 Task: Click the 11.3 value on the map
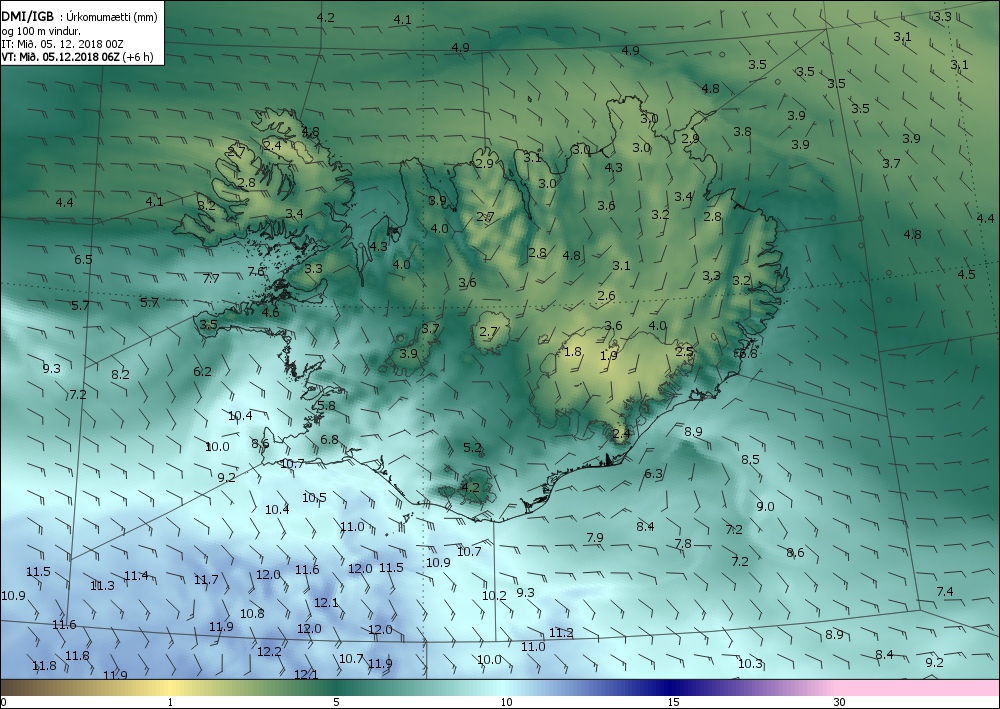click(x=102, y=585)
